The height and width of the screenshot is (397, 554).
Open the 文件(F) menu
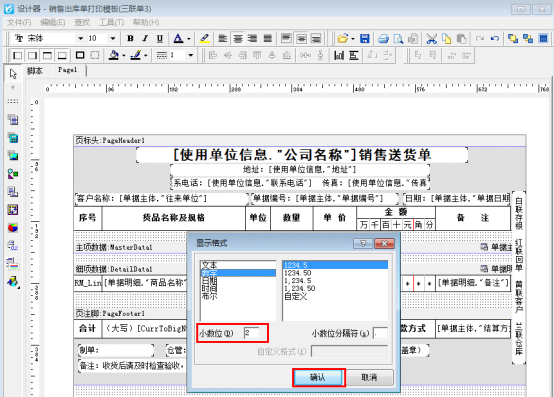[x=19, y=23]
